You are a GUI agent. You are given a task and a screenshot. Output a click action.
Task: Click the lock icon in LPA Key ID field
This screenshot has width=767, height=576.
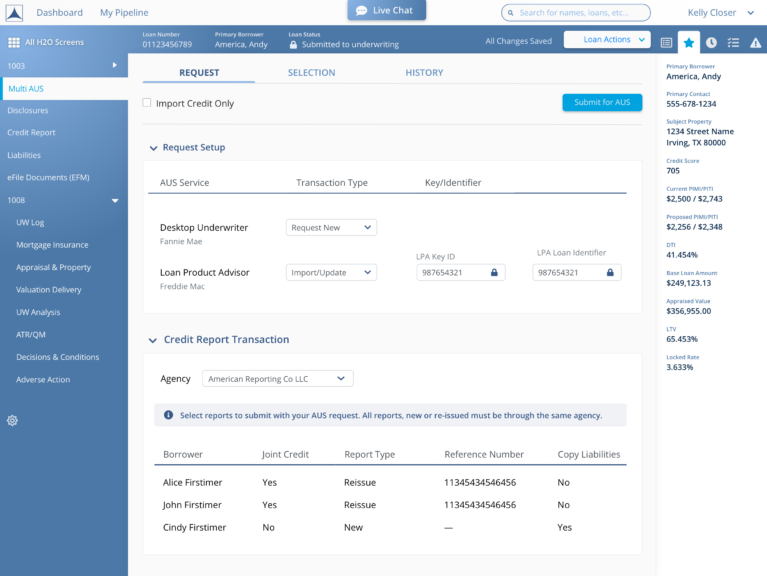(x=494, y=272)
